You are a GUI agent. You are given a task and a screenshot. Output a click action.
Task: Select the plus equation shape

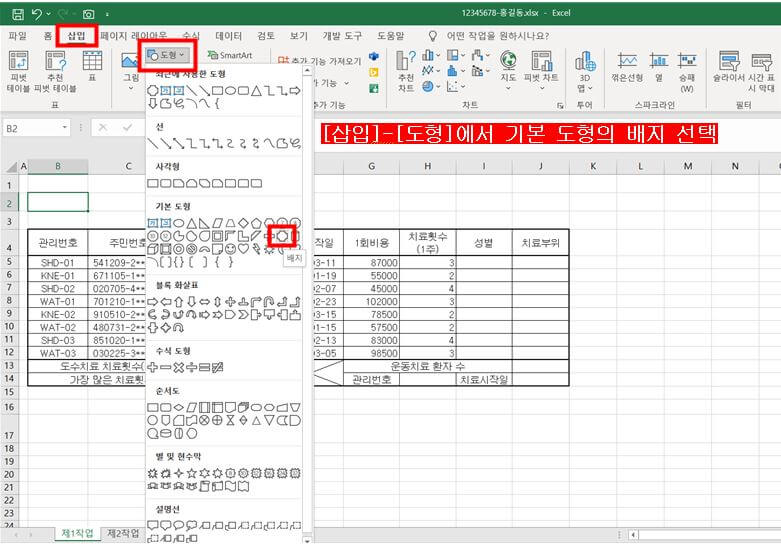coord(153,367)
